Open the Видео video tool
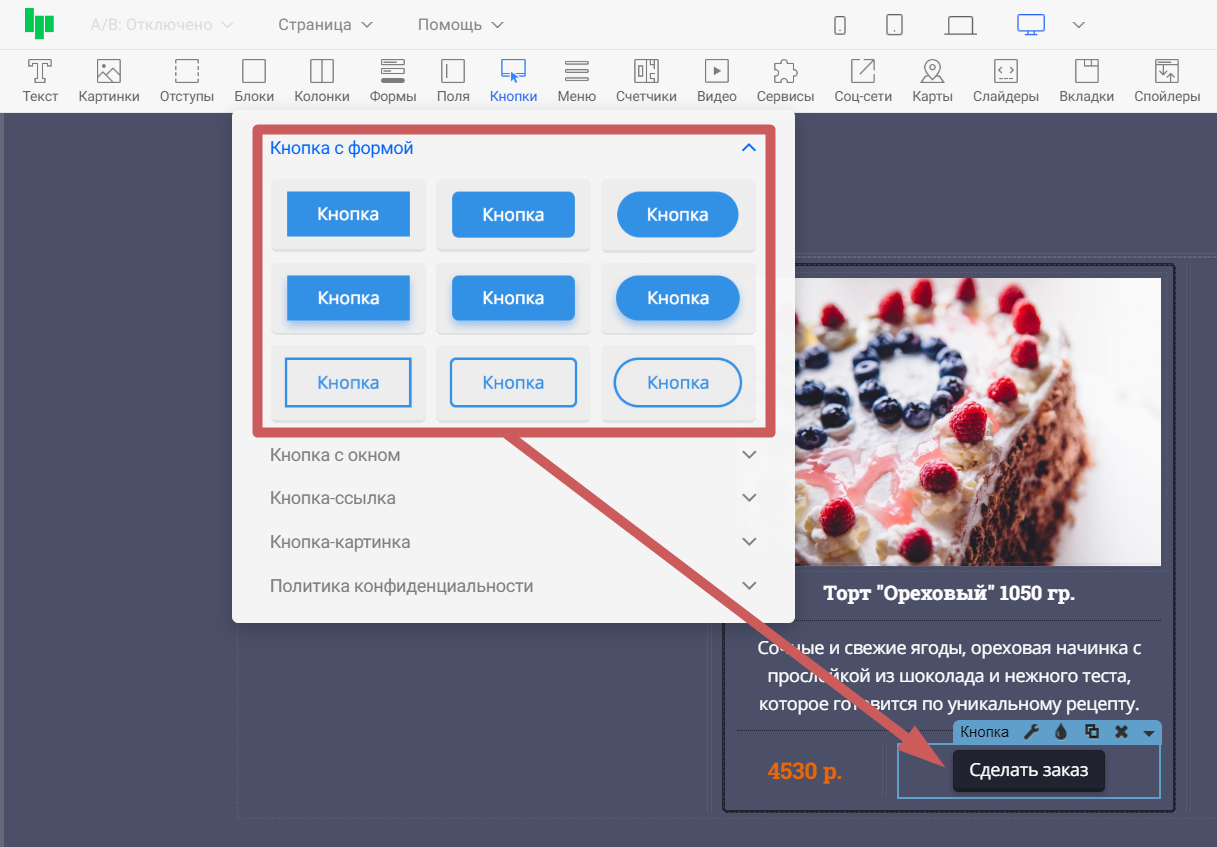The height and width of the screenshot is (847, 1217). 716,81
